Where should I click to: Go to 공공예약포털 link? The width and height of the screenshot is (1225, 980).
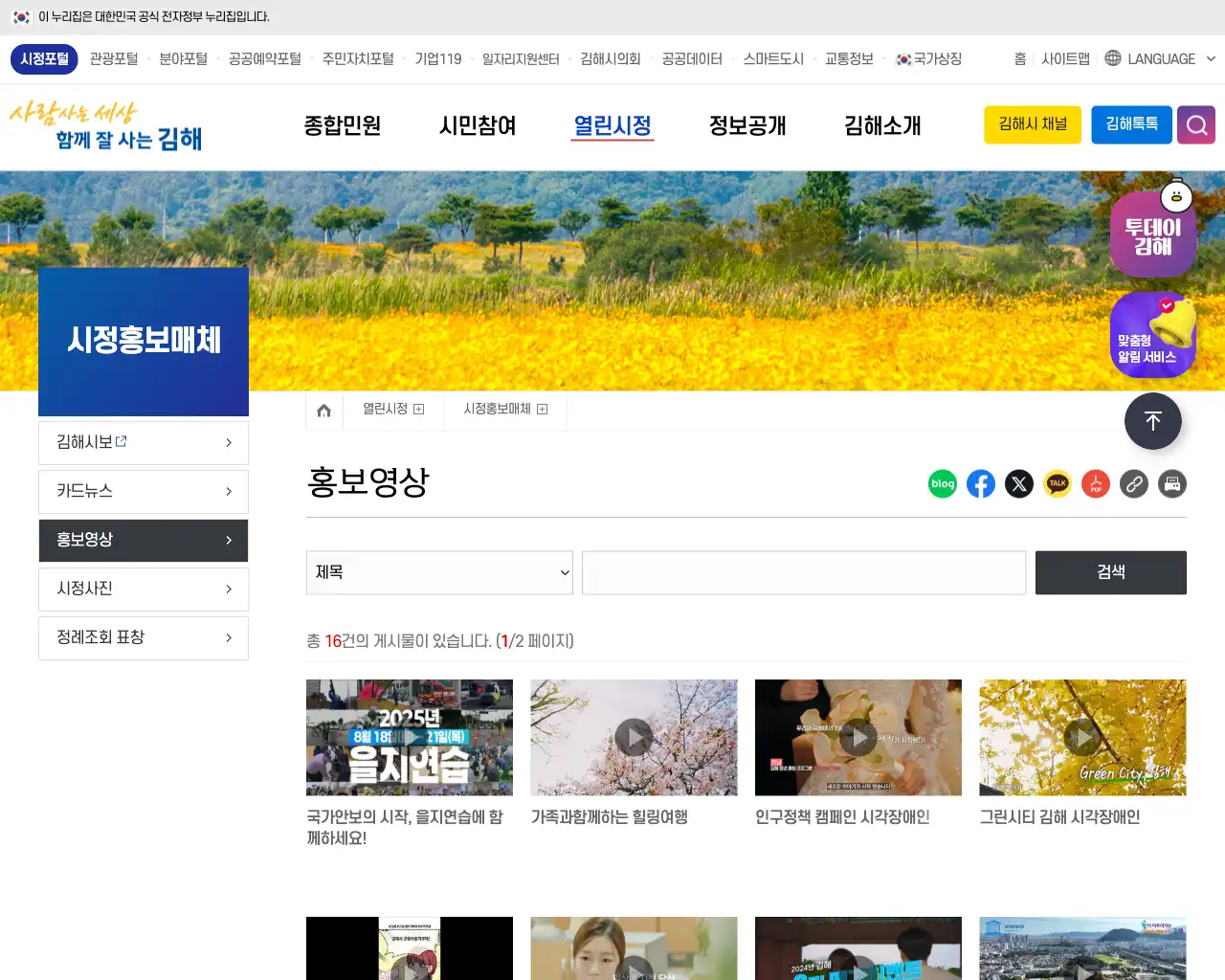click(265, 58)
